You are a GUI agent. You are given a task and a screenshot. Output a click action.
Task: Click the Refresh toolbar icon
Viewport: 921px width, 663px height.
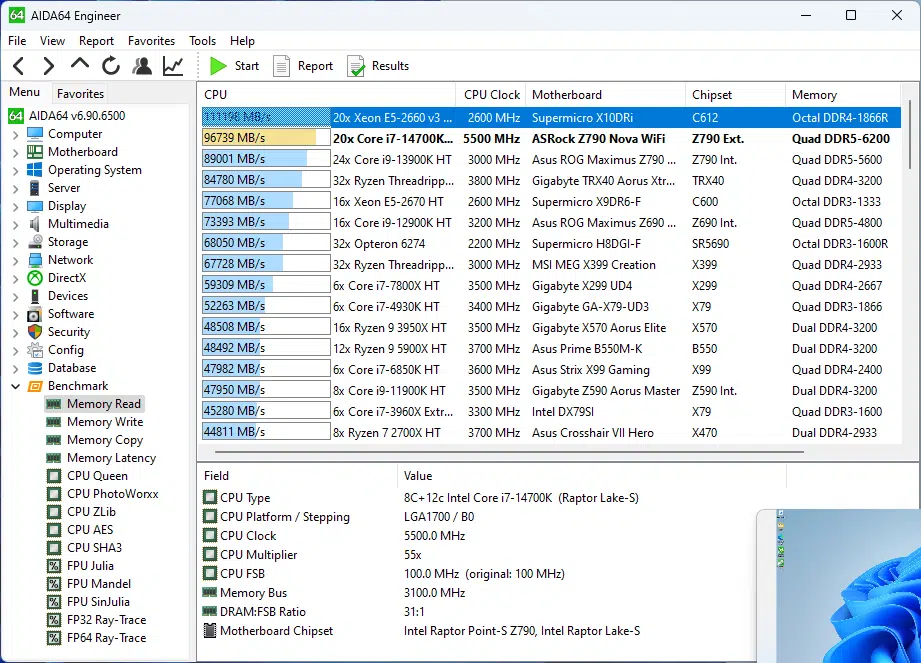click(111, 66)
